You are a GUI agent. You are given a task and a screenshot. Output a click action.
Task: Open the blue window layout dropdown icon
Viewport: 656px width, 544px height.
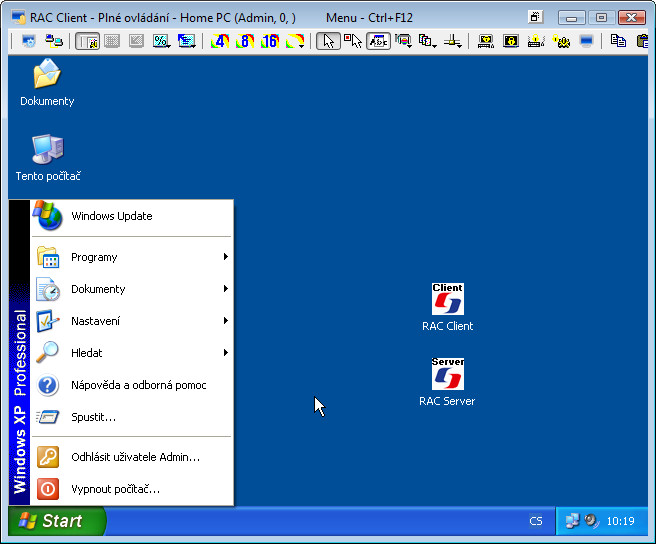pos(187,41)
